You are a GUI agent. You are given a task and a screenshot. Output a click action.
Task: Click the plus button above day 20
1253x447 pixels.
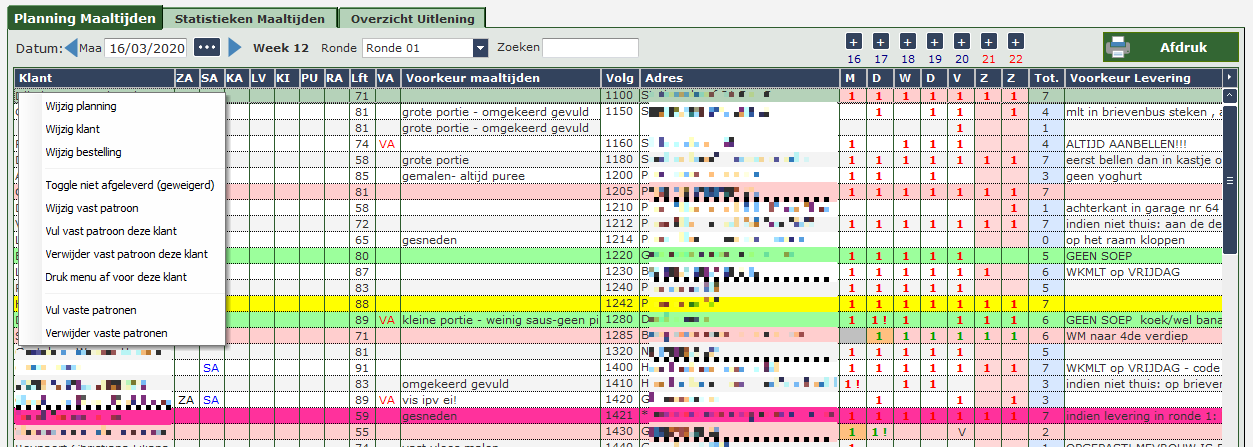[x=961, y=42]
